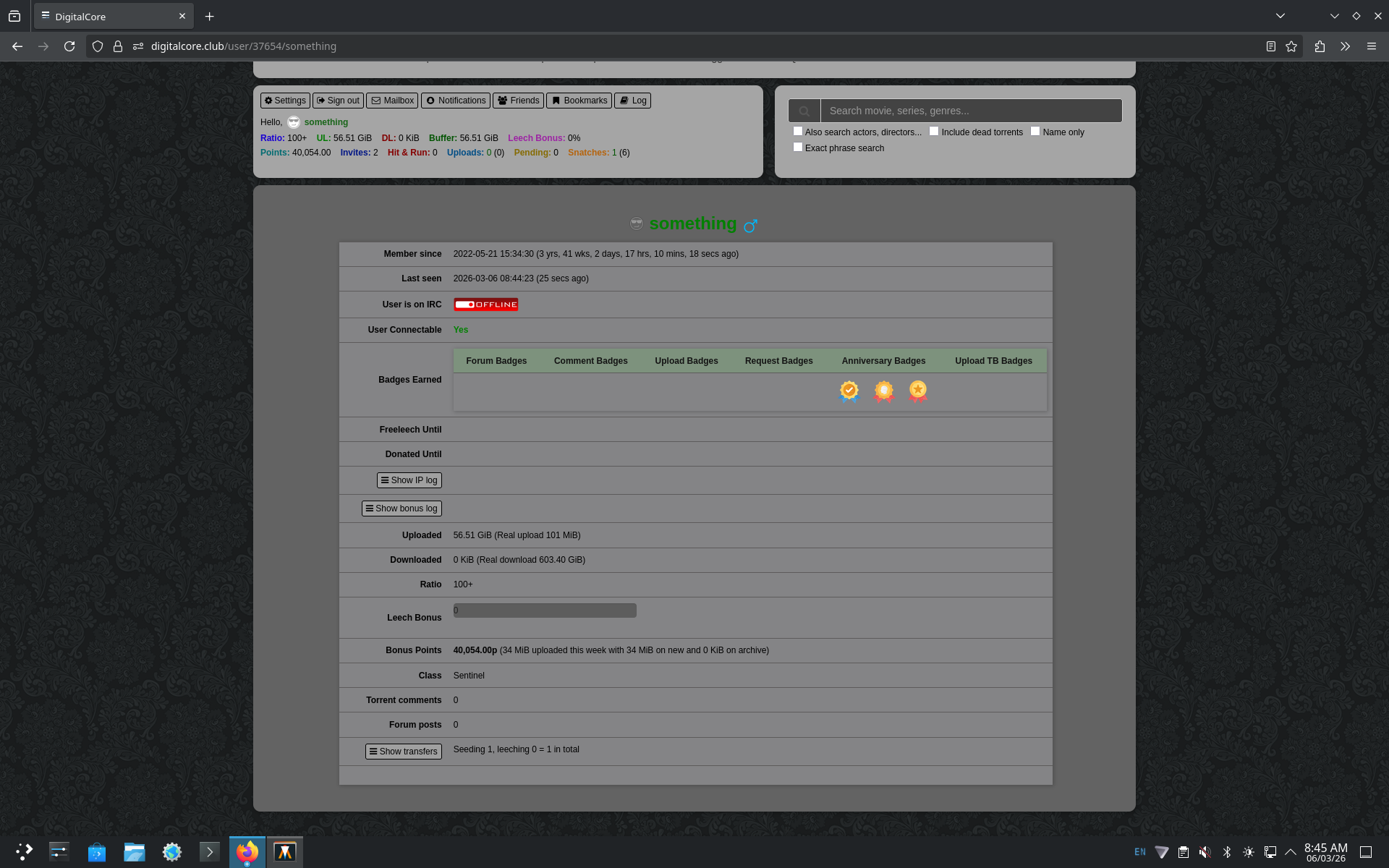Viewport: 1389px width, 868px height.
Task: Click the search magnifier icon
Action: pos(804,111)
